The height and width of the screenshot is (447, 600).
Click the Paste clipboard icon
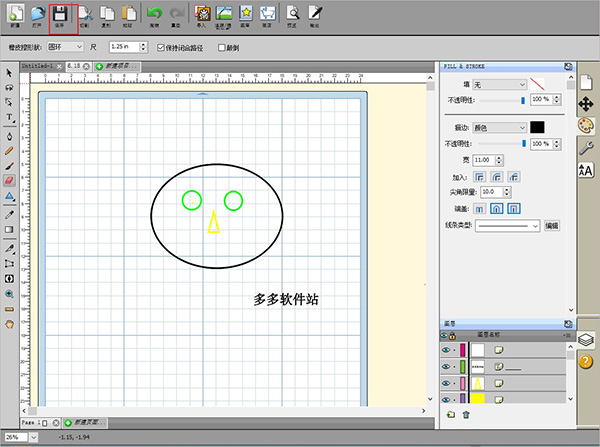coord(128,14)
